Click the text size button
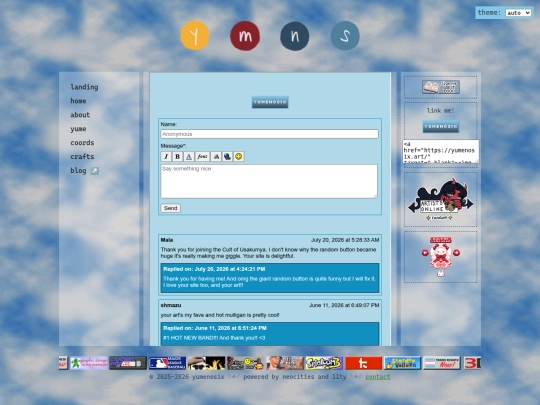This screenshot has height=405, width=540. coord(216,157)
